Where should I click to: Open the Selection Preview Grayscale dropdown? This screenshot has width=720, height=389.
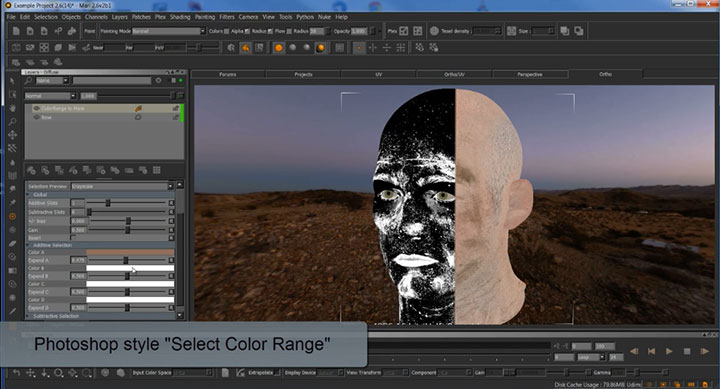point(121,186)
